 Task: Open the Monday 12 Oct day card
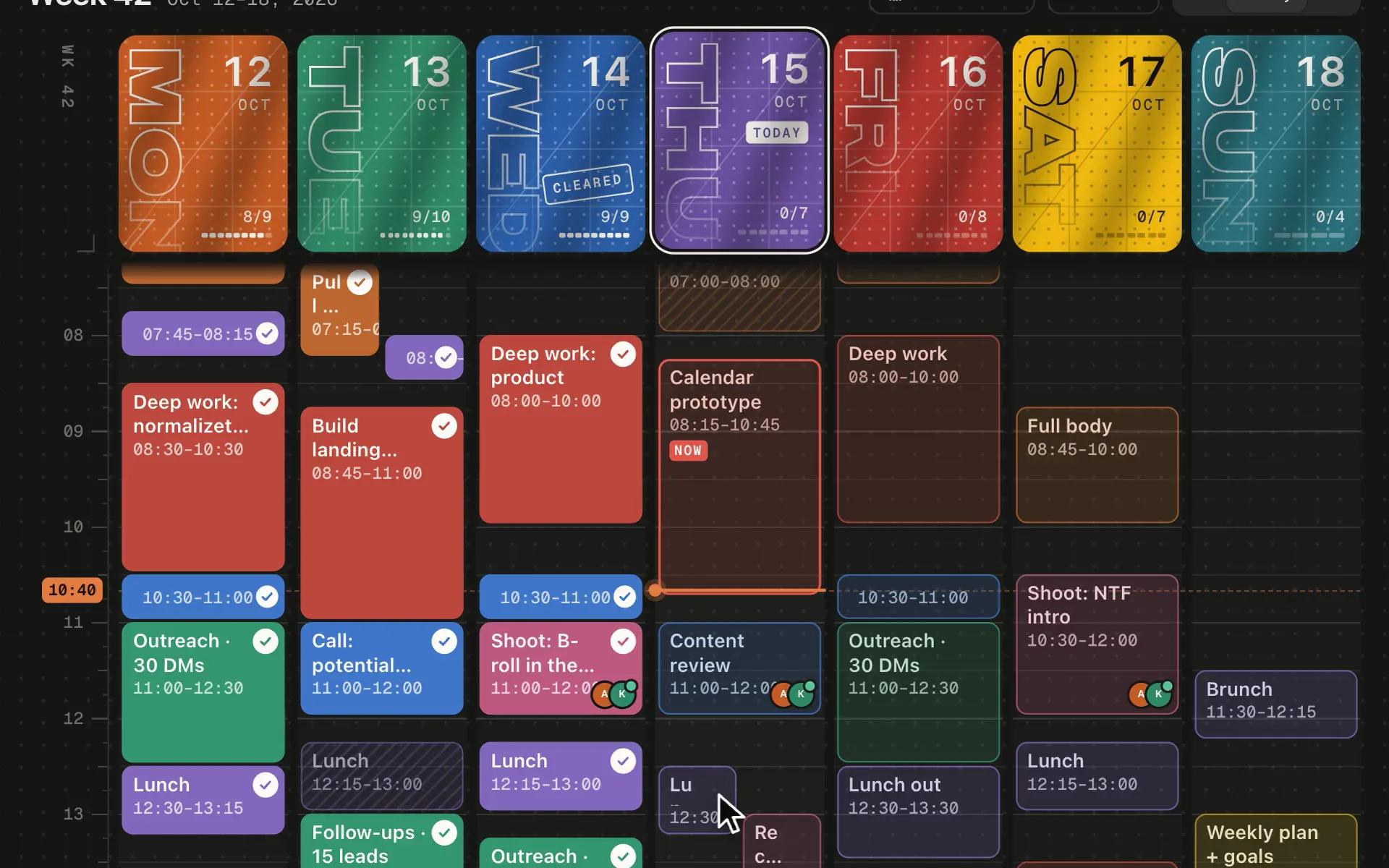coord(203,143)
